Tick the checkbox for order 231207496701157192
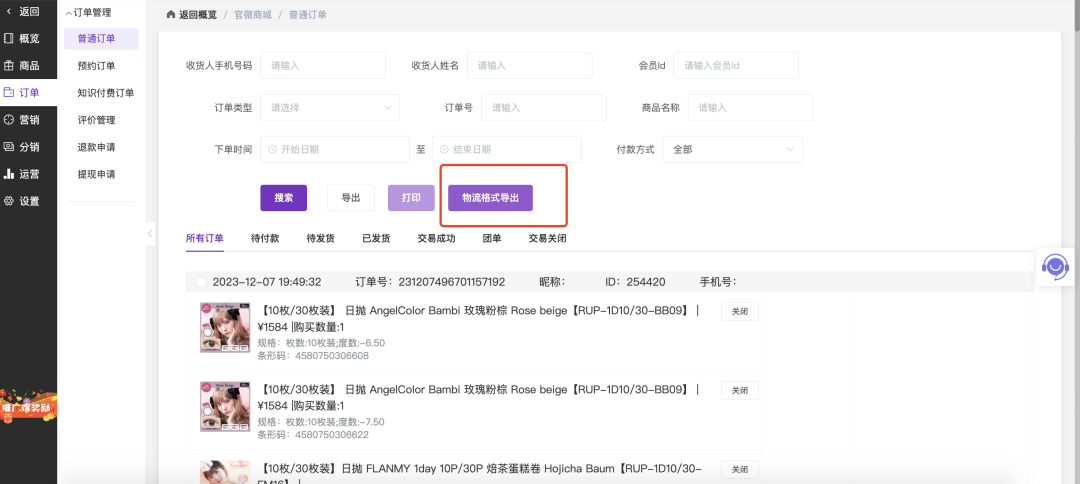The height and width of the screenshot is (484, 1080). [x=201, y=282]
